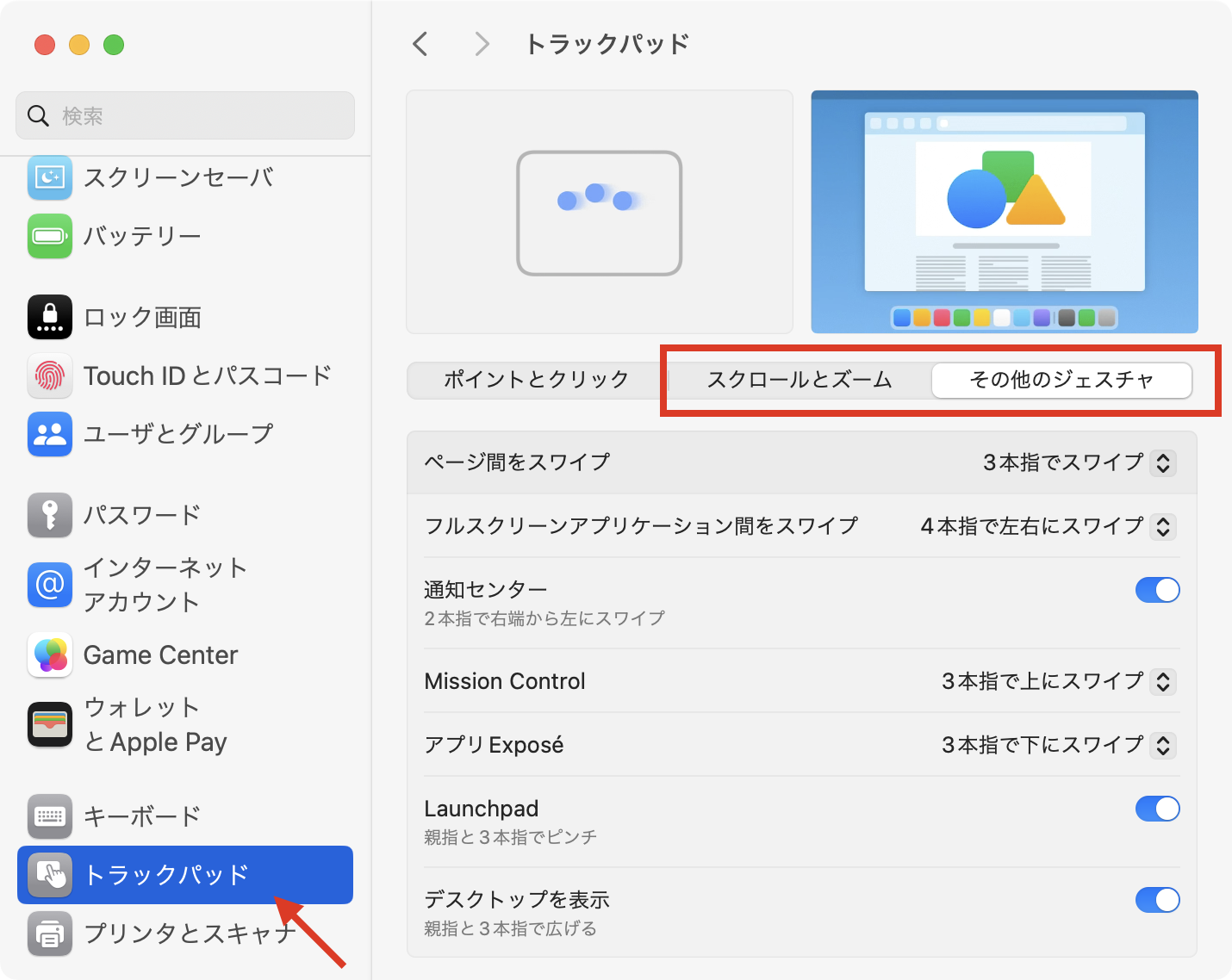Switch to ポイントとクリック tab
This screenshot has height=980, width=1232.
tap(537, 380)
